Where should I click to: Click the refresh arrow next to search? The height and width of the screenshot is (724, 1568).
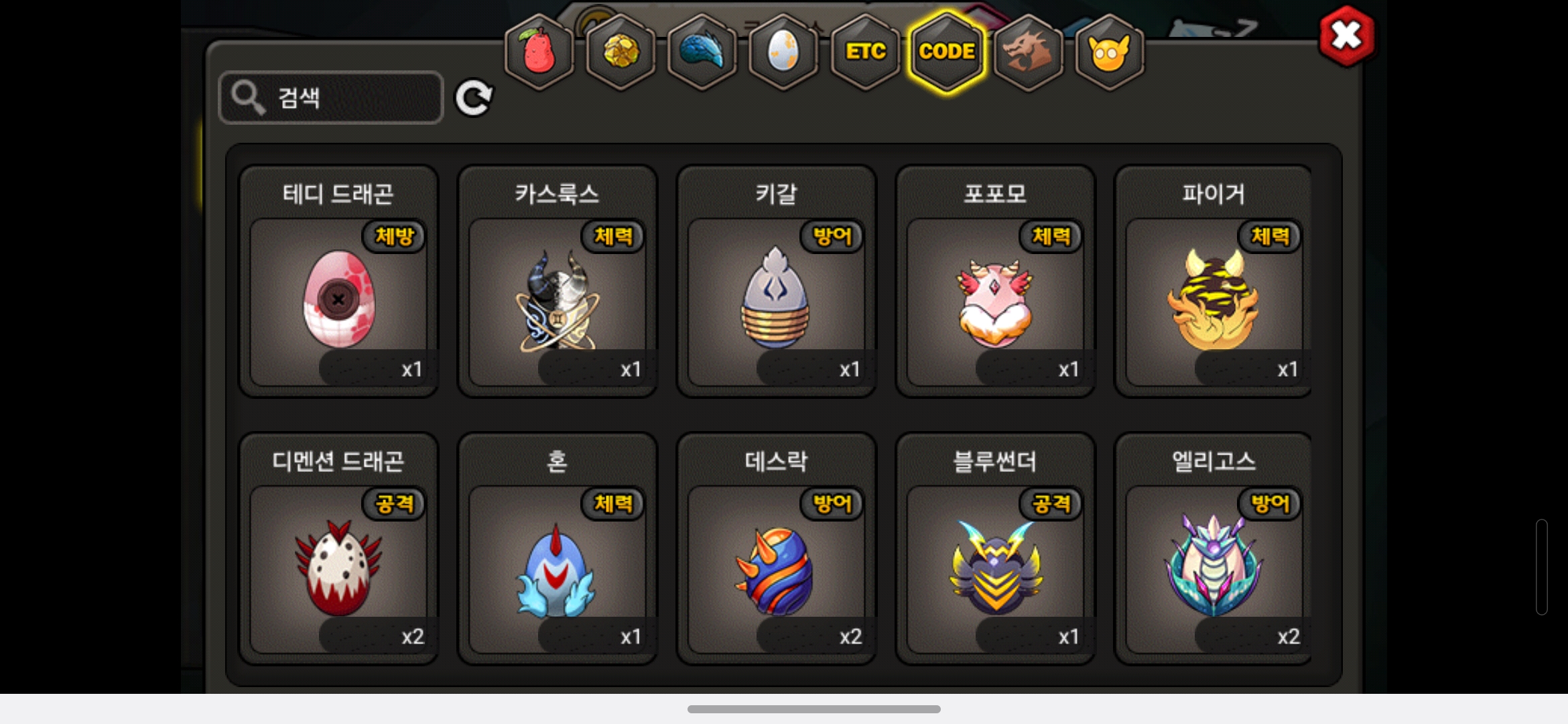pyautogui.click(x=474, y=99)
